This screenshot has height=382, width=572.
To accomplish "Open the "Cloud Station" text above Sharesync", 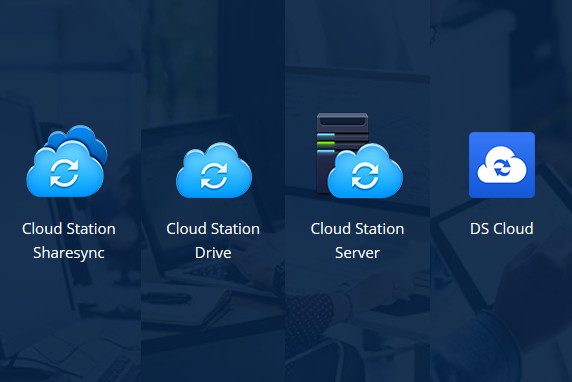I will pos(69,229).
